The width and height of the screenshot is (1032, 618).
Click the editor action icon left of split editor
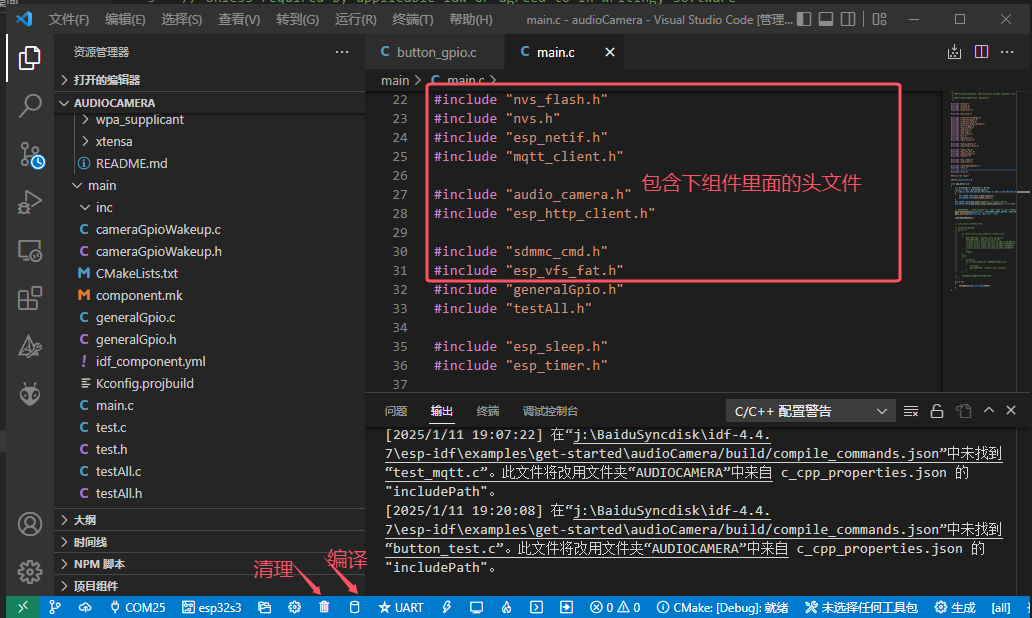tap(954, 52)
